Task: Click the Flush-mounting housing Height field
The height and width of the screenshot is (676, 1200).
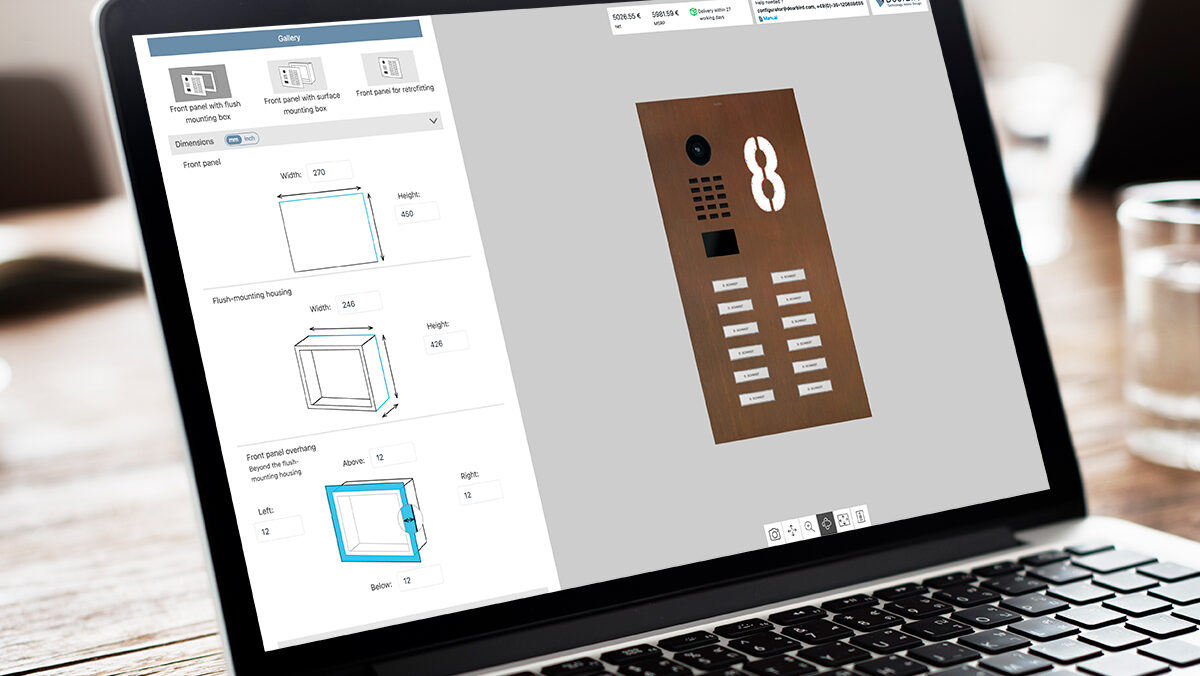Action: click(x=446, y=343)
